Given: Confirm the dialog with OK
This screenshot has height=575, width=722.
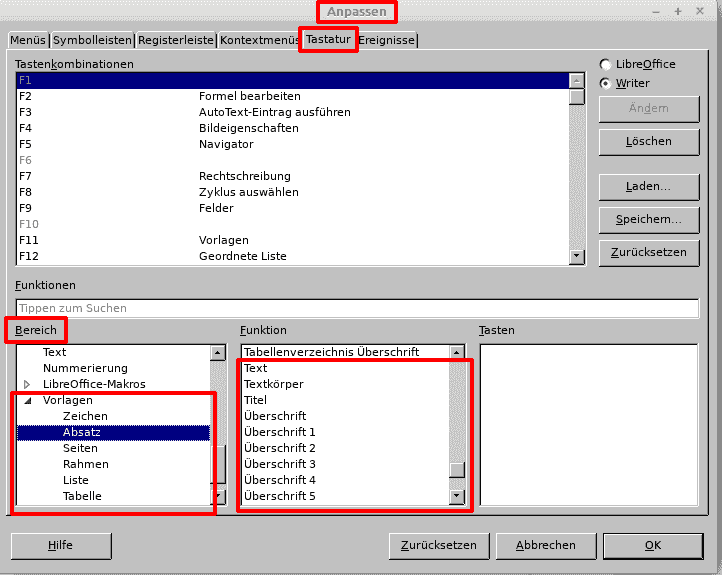Looking at the screenshot, I should coord(652,546).
